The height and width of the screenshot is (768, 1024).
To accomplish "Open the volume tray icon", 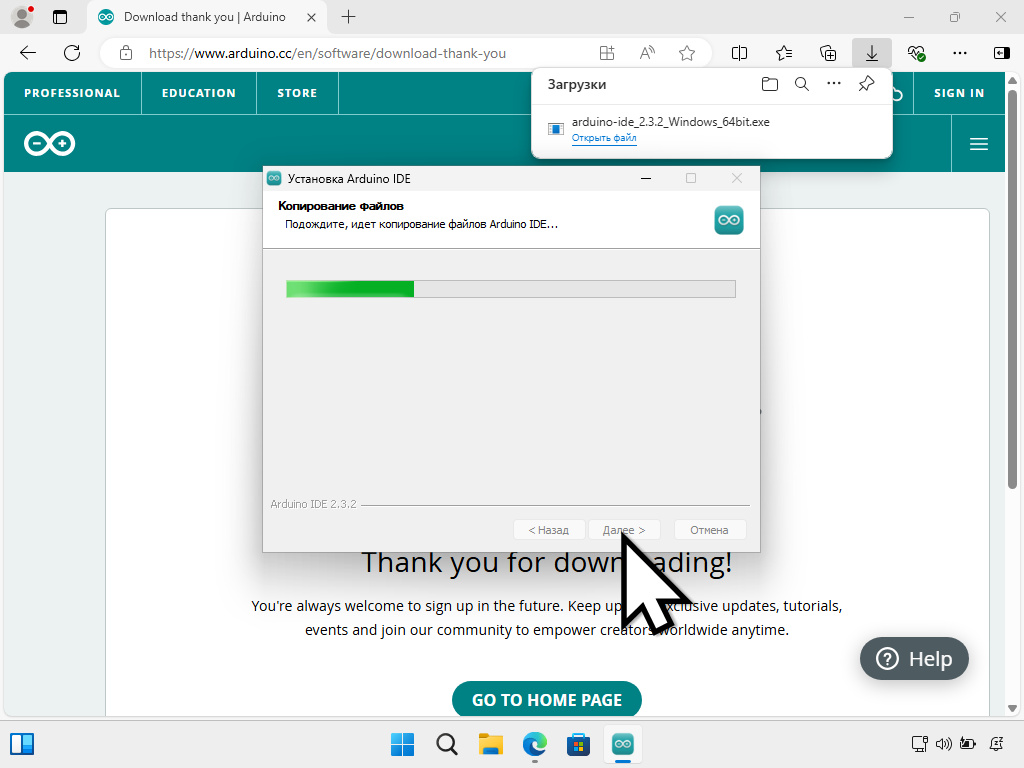I will coord(944,744).
